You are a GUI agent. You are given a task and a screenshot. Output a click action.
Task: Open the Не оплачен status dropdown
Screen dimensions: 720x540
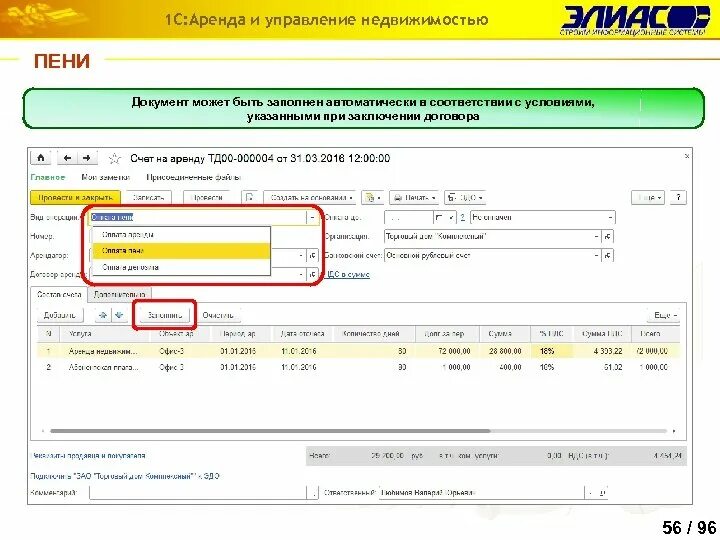pyautogui.click(x=610, y=217)
